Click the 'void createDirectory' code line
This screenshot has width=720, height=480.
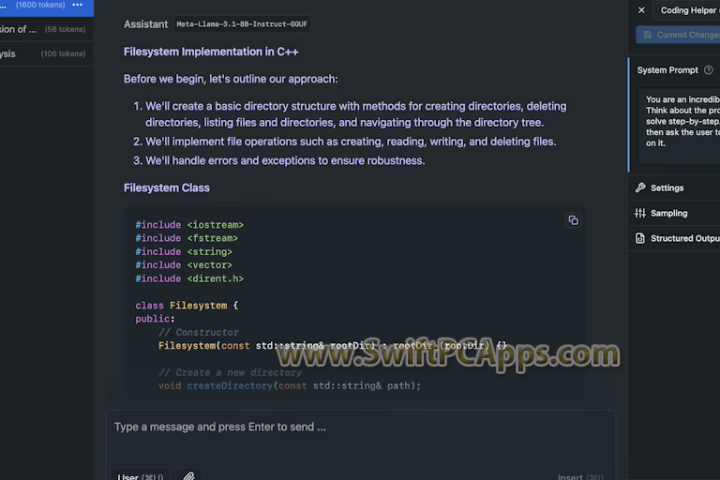pyautogui.click(x=289, y=386)
